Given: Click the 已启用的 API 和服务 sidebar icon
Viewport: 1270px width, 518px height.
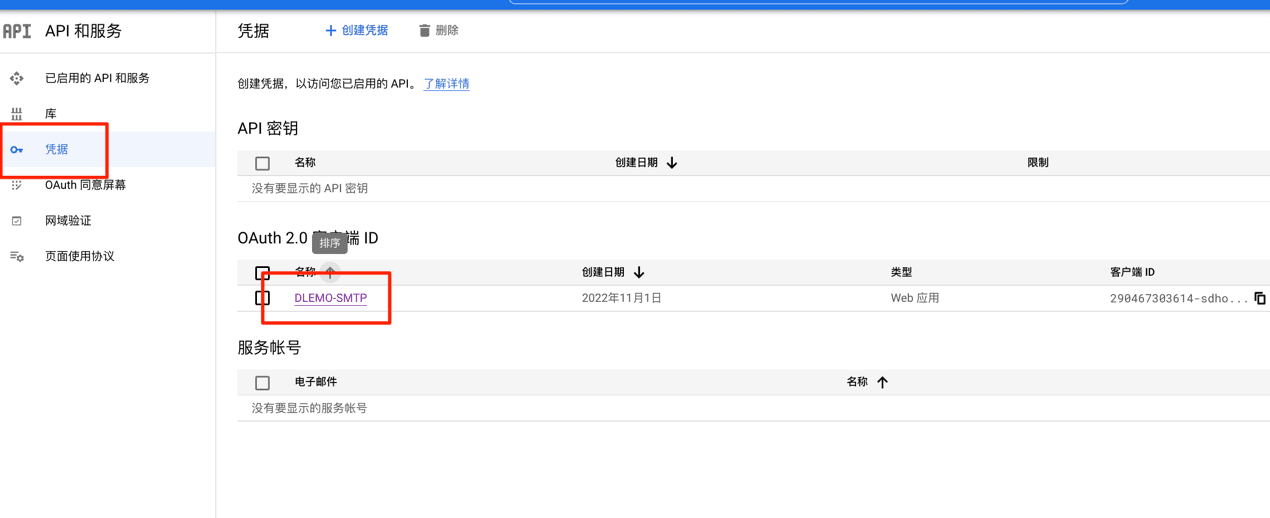Looking at the screenshot, I should pos(17,78).
